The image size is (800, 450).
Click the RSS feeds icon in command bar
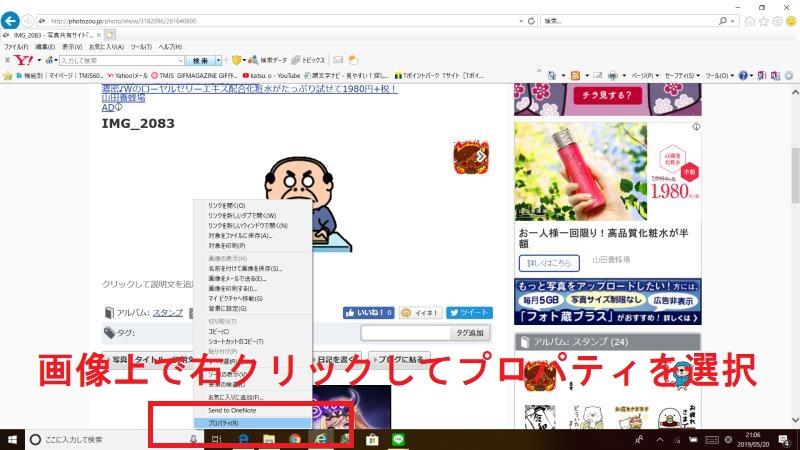[576, 76]
